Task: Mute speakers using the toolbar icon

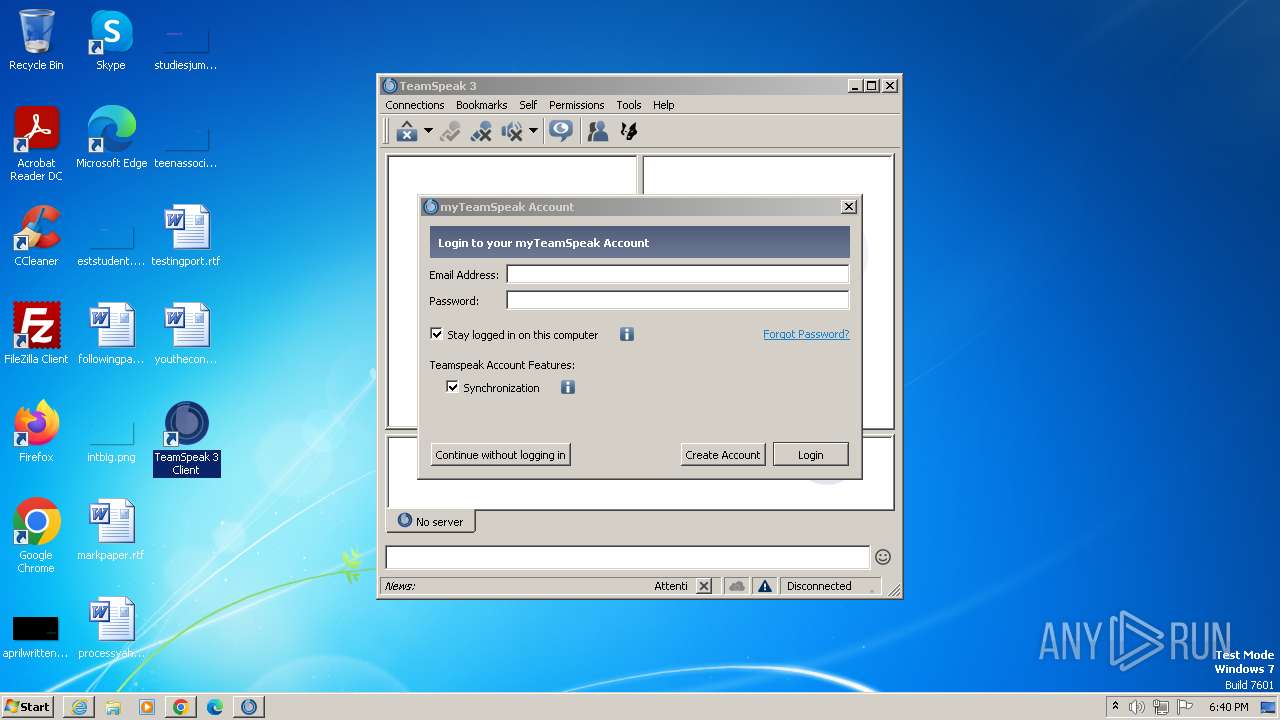Action: pos(512,131)
